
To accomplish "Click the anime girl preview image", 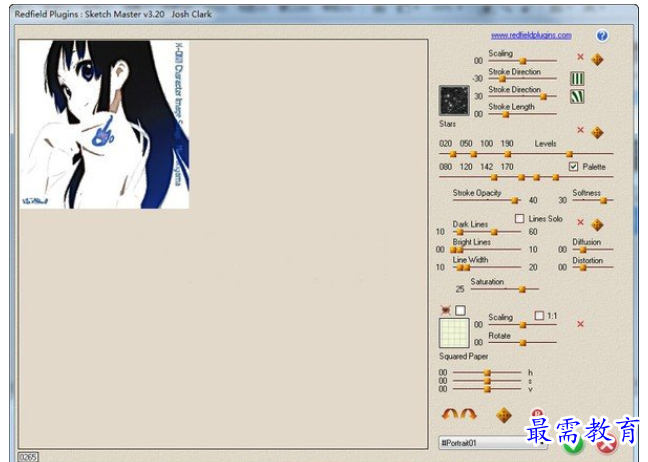I will coord(105,124).
